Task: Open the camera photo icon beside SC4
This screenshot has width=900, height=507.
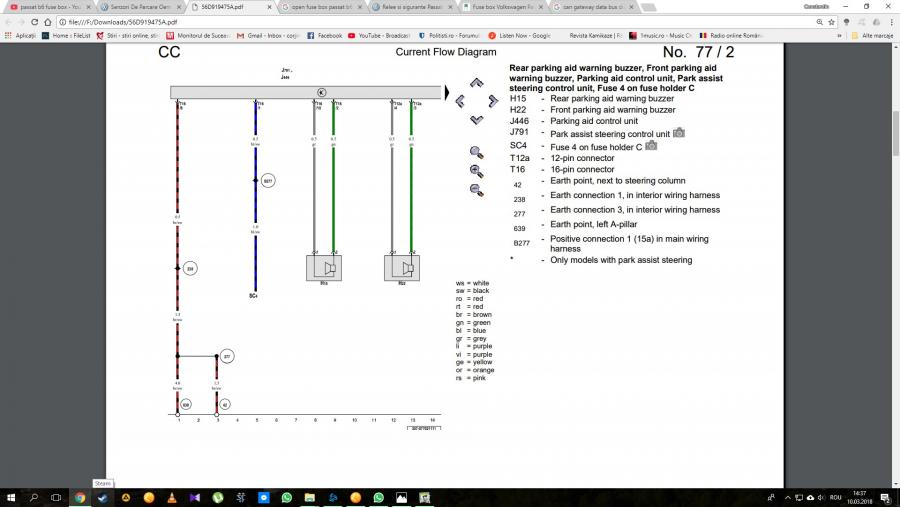Action: (651, 145)
